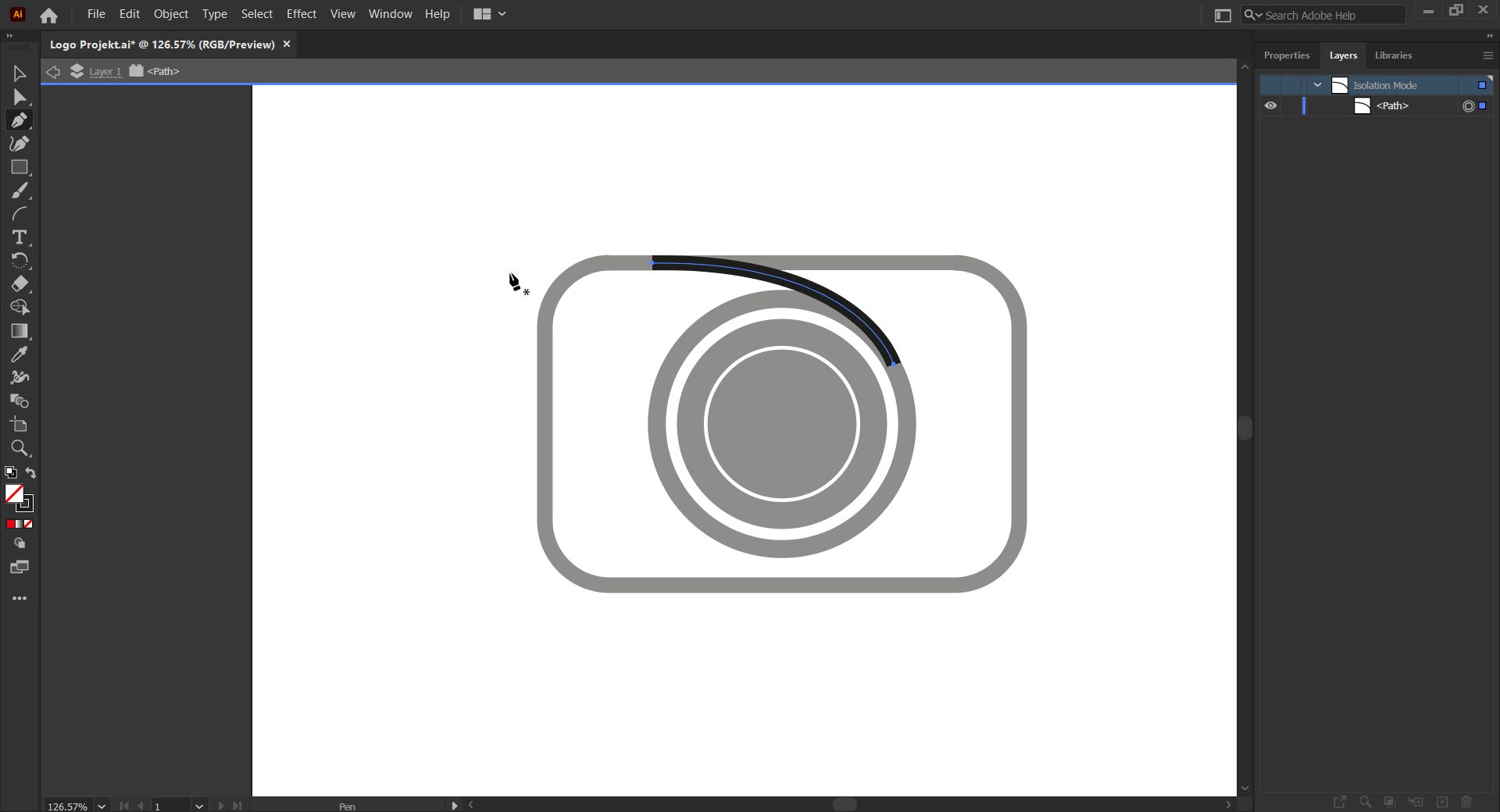This screenshot has height=812, width=1500.
Task: Open the File menu
Action: 96,14
